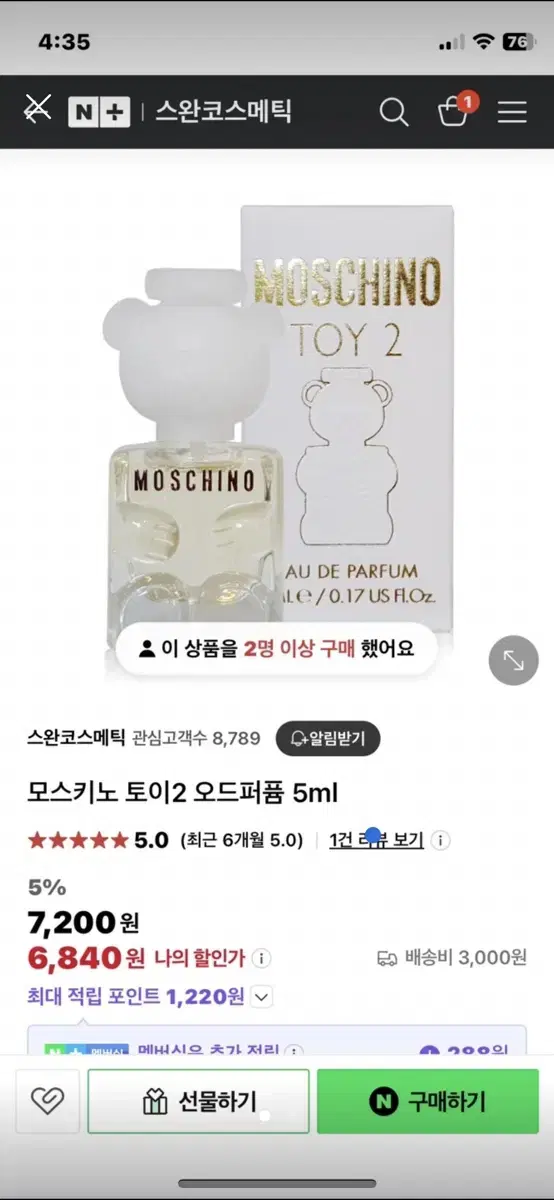Tap info icon next to review link
This screenshot has width=554, height=1200.
[440, 841]
